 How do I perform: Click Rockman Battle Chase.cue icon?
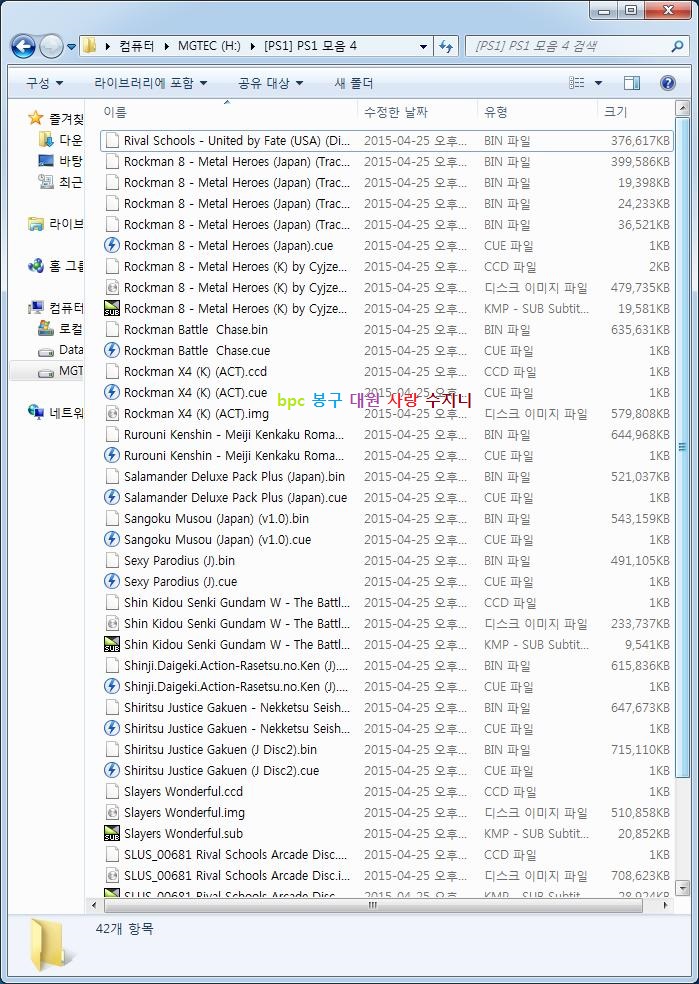coord(112,350)
